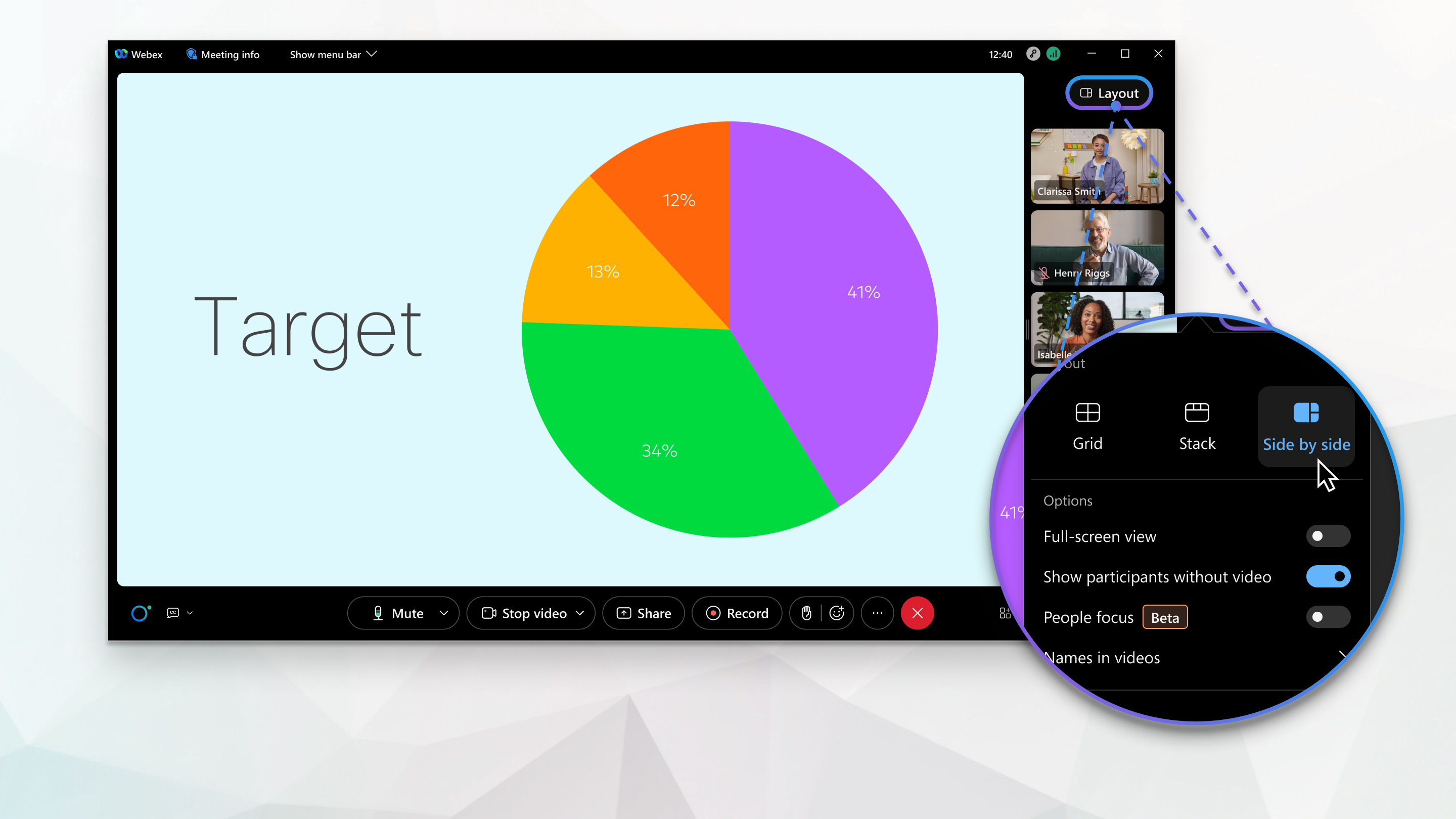Expand the Mute options chevron
The image size is (1456, 819).
[x=444, y=613]
